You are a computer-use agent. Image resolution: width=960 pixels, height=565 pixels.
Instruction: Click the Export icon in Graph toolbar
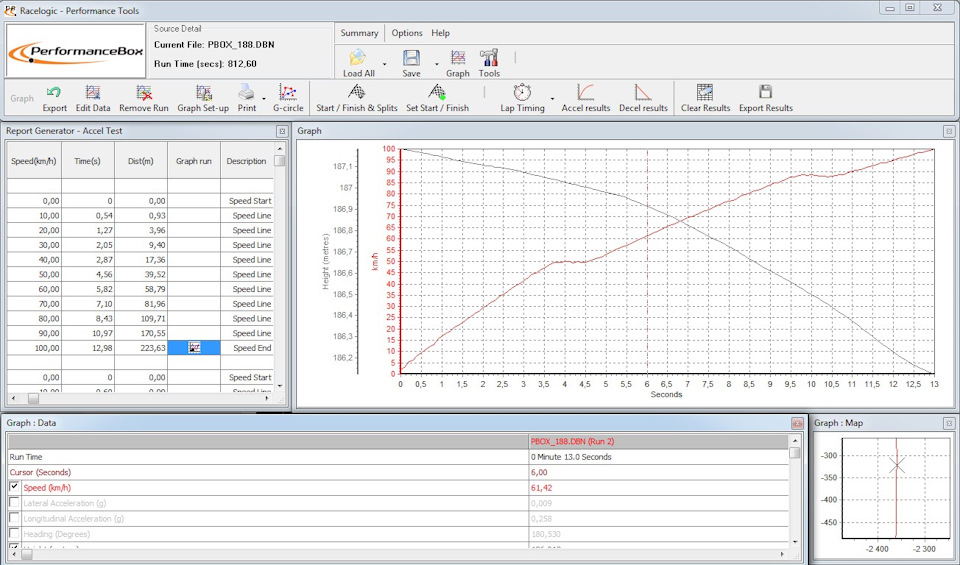click(x=54, y=97)
